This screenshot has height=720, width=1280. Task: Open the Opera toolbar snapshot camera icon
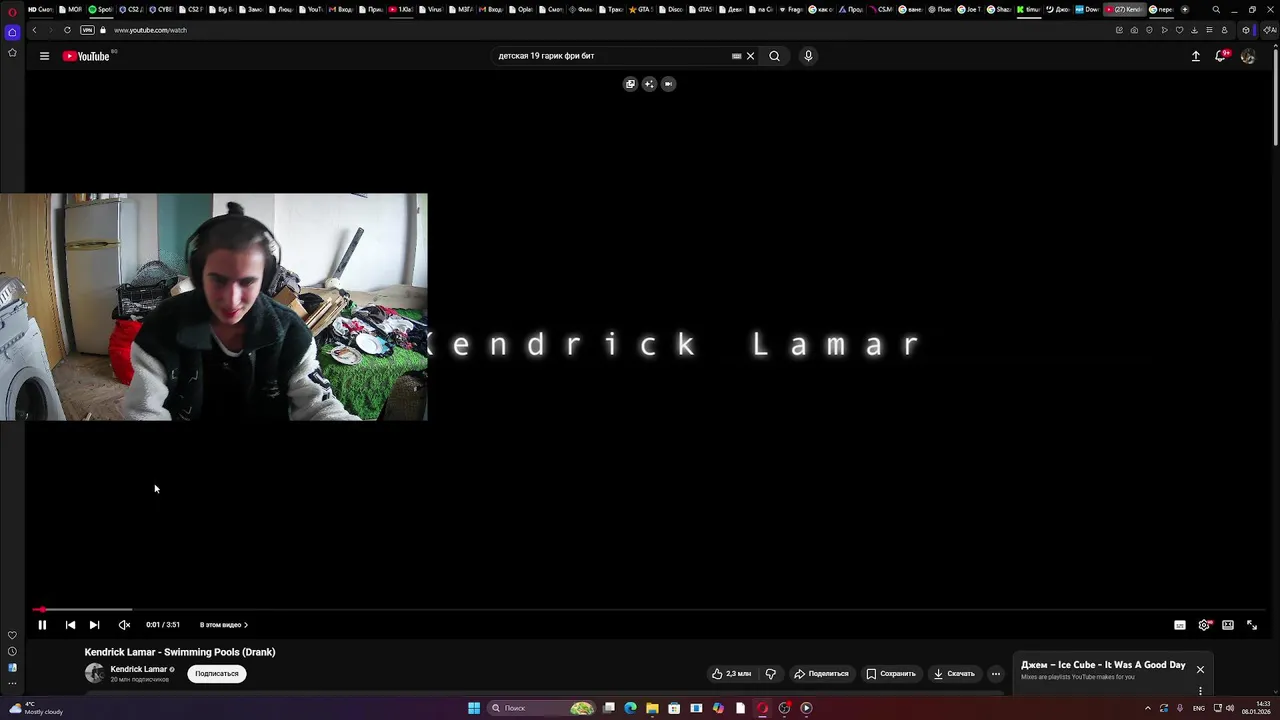click(x=1134, y=30)
